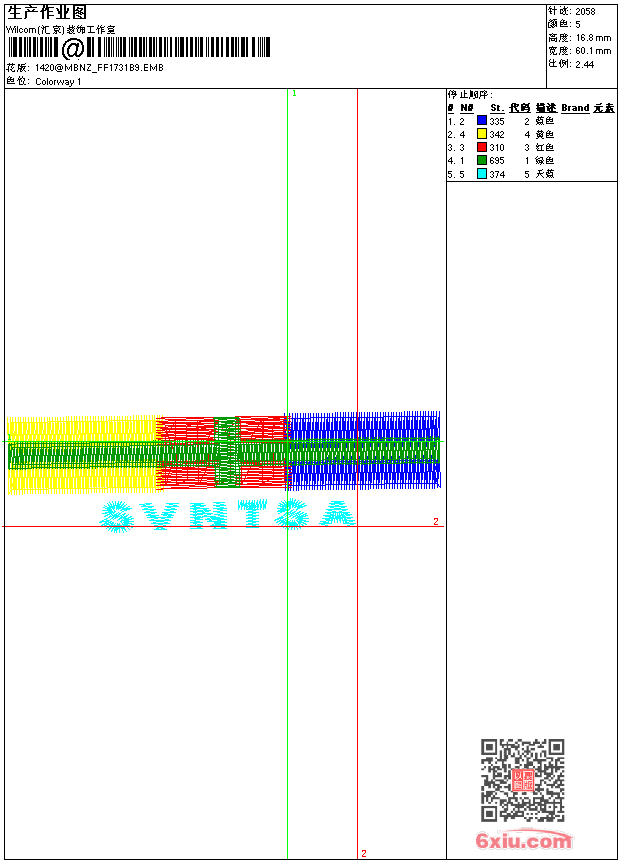
Task: Open the 6xiu.com watermark link
Action: (x=523, y=840)
